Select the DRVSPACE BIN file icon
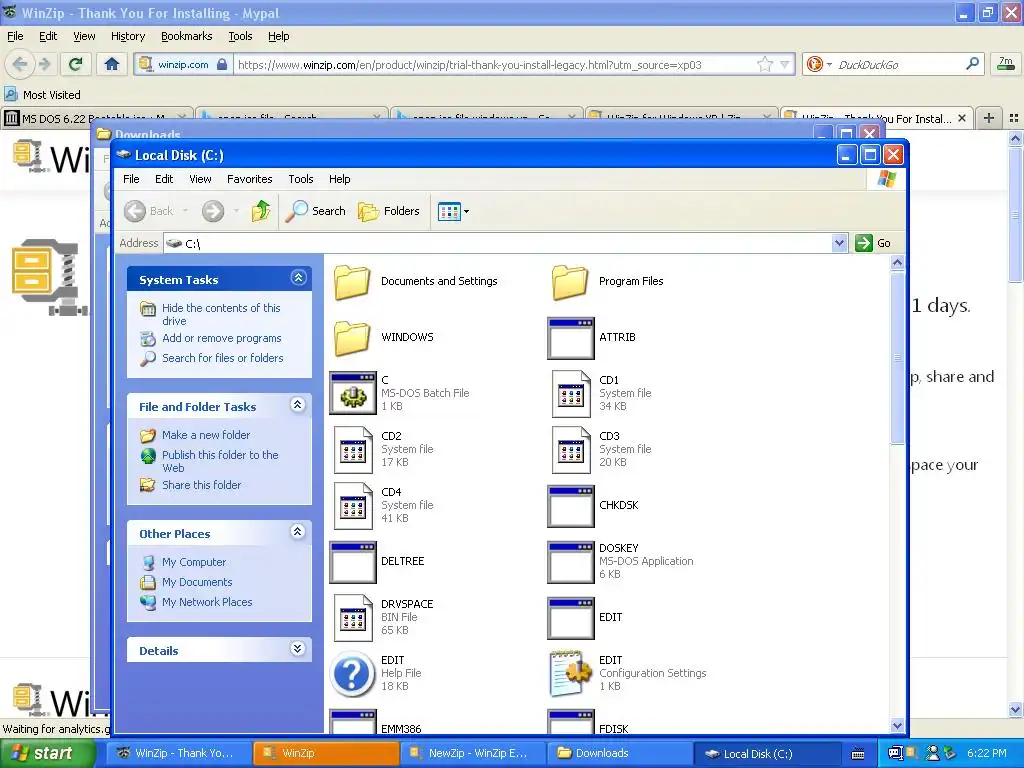This screenshot has width=1024, height=768. click(353, 618)
